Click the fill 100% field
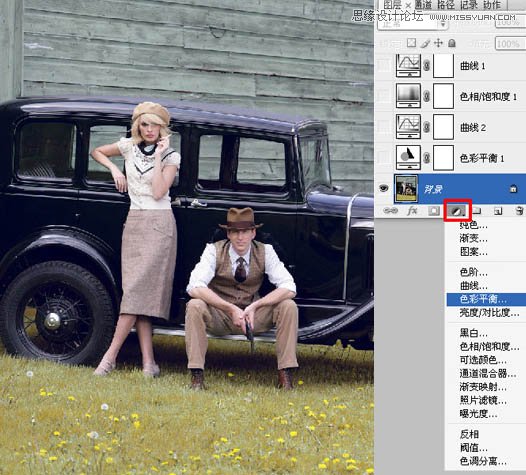Image resolution: width=526 pixels, height=475 pixels. pyautogui.click(x=511, y=44)
